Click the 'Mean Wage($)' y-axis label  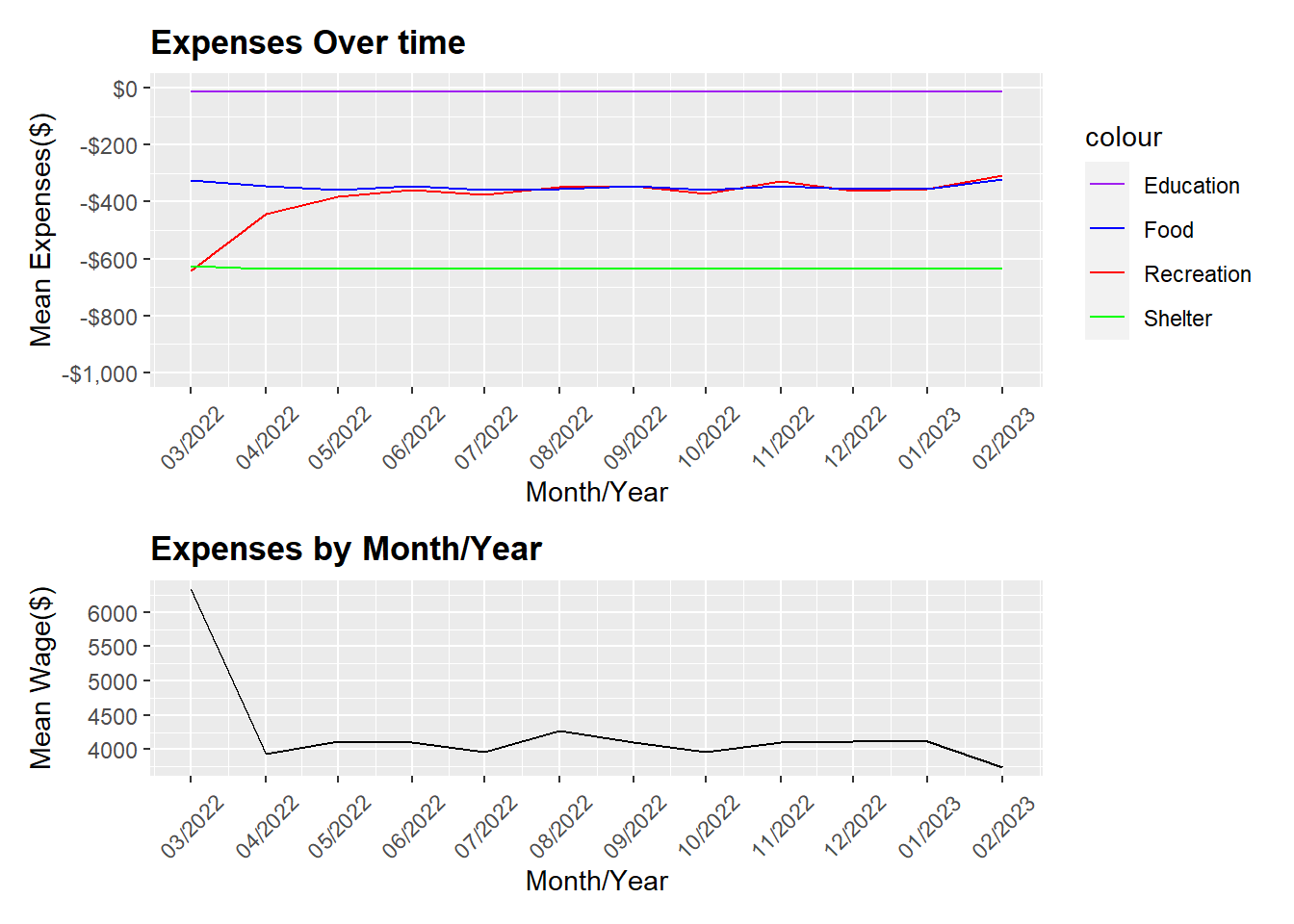[x=40, y=678]
